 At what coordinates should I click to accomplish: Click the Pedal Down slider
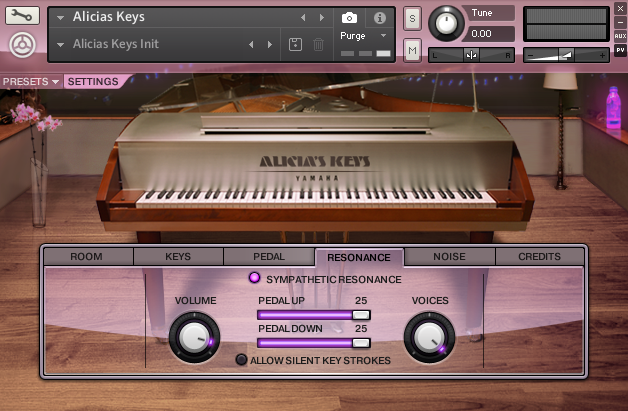[x=314, y=343]
